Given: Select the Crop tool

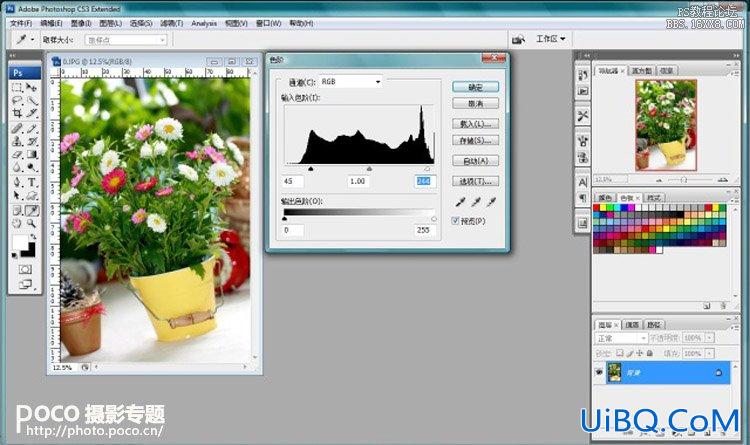Looking at the screenshot, I should [x=17, y=113].
